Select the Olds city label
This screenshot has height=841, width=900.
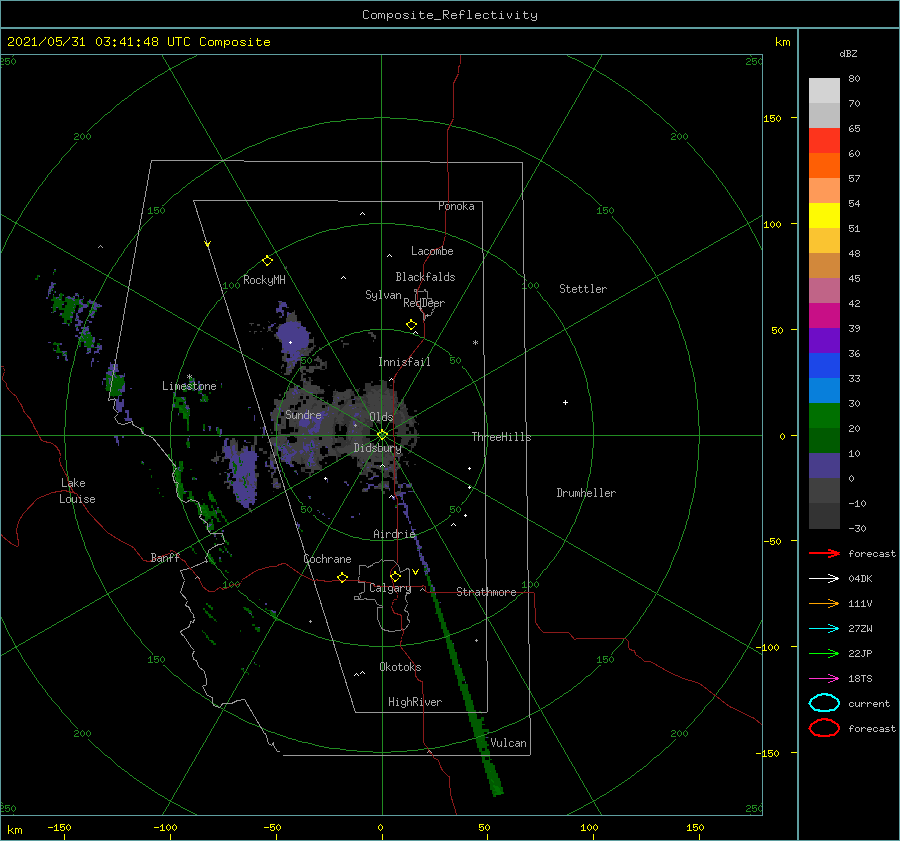click(381, 417)
